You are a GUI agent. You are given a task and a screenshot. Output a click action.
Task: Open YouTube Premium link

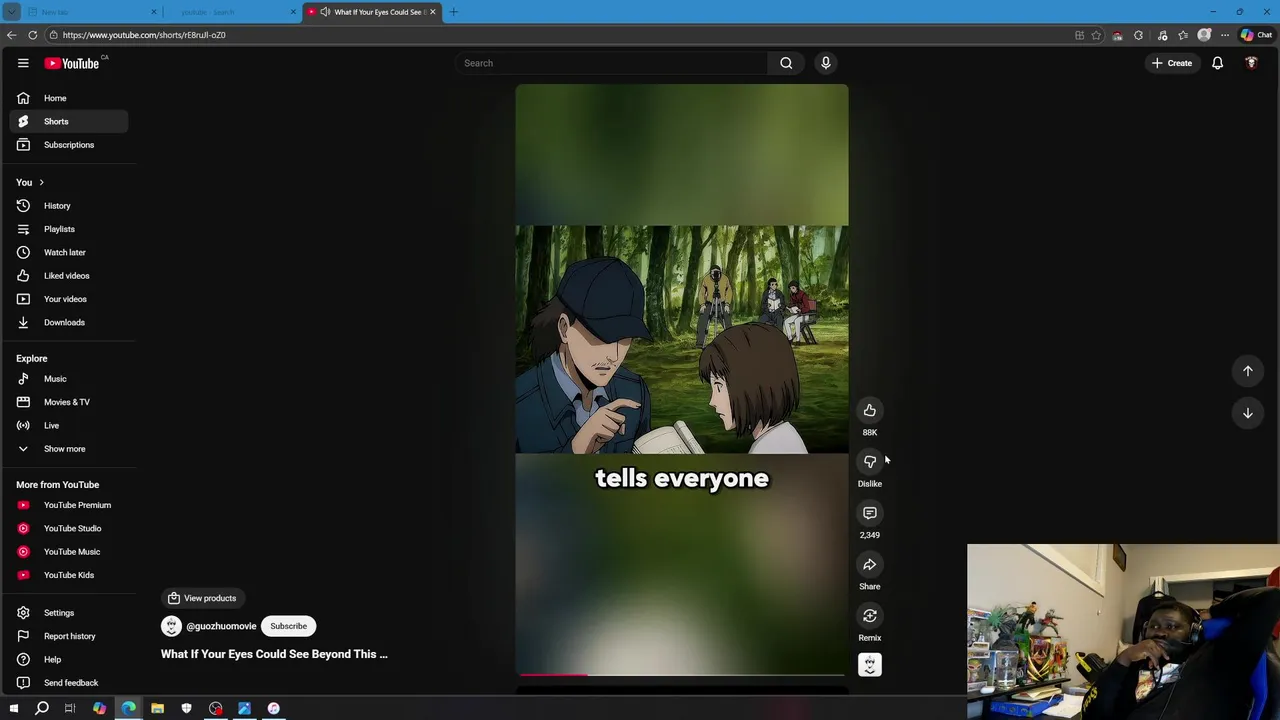pos(68,505)
